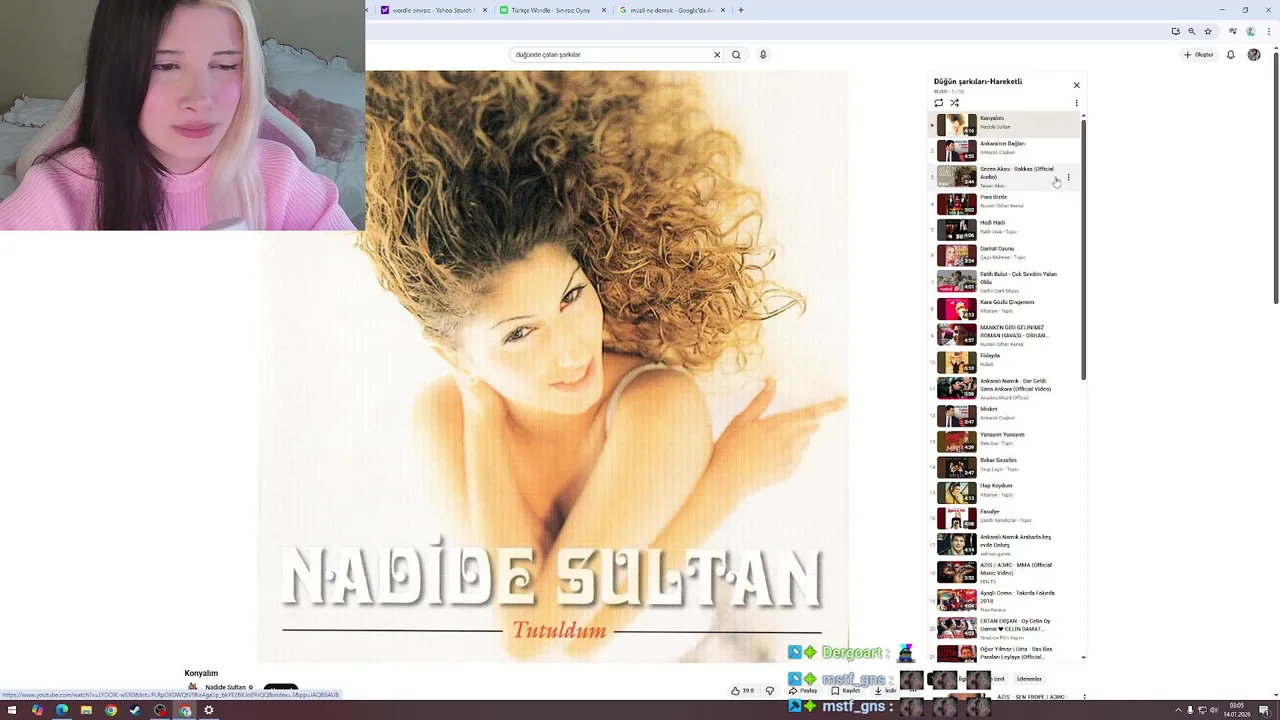Select 'Hap Koydum' playlist entry
This screenshot has width=1280, height=720.
pyautogui.click(x=1005, y=492)
